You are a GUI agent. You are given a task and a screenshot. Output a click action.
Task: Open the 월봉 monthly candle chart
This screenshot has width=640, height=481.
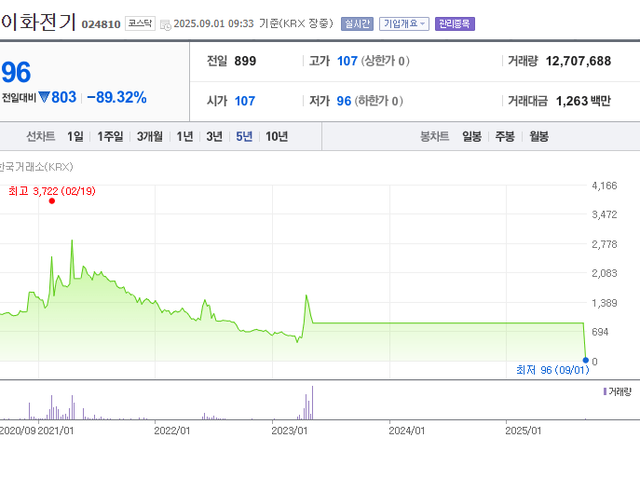(538, 137)
